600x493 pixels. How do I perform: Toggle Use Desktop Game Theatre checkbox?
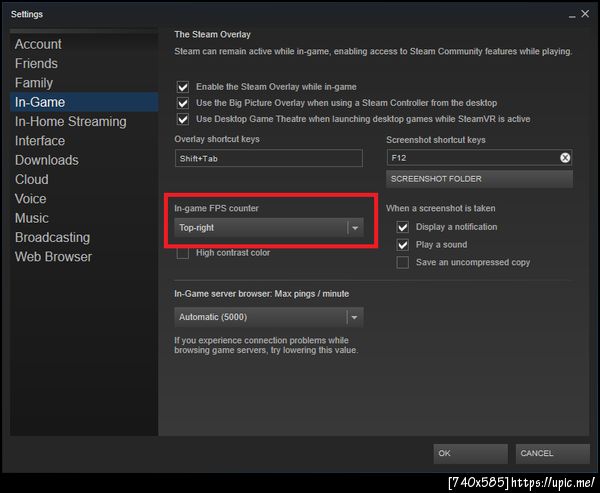click(x=183, y=119)
